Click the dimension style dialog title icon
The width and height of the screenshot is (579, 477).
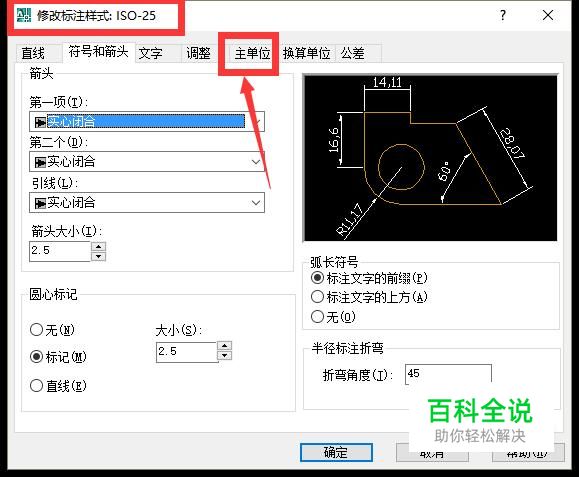[x=24, y=16]
